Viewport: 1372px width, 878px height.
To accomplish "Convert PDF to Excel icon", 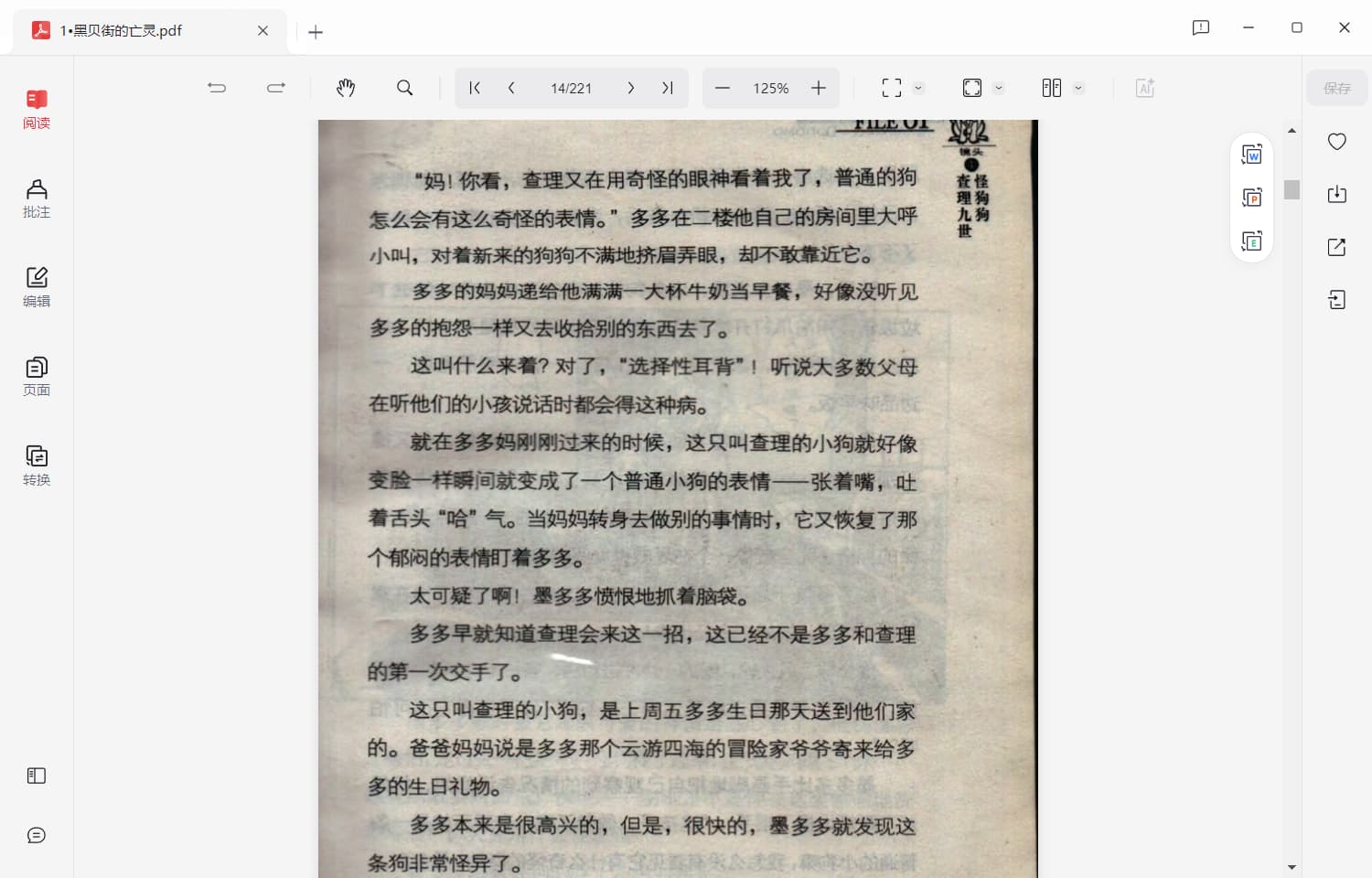I will (x=1252, y=241).
